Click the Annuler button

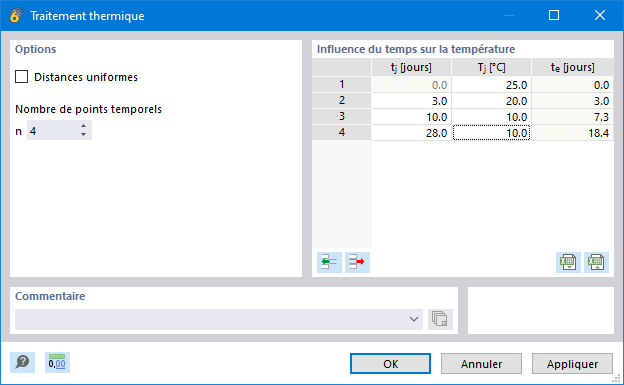point(481,364)
